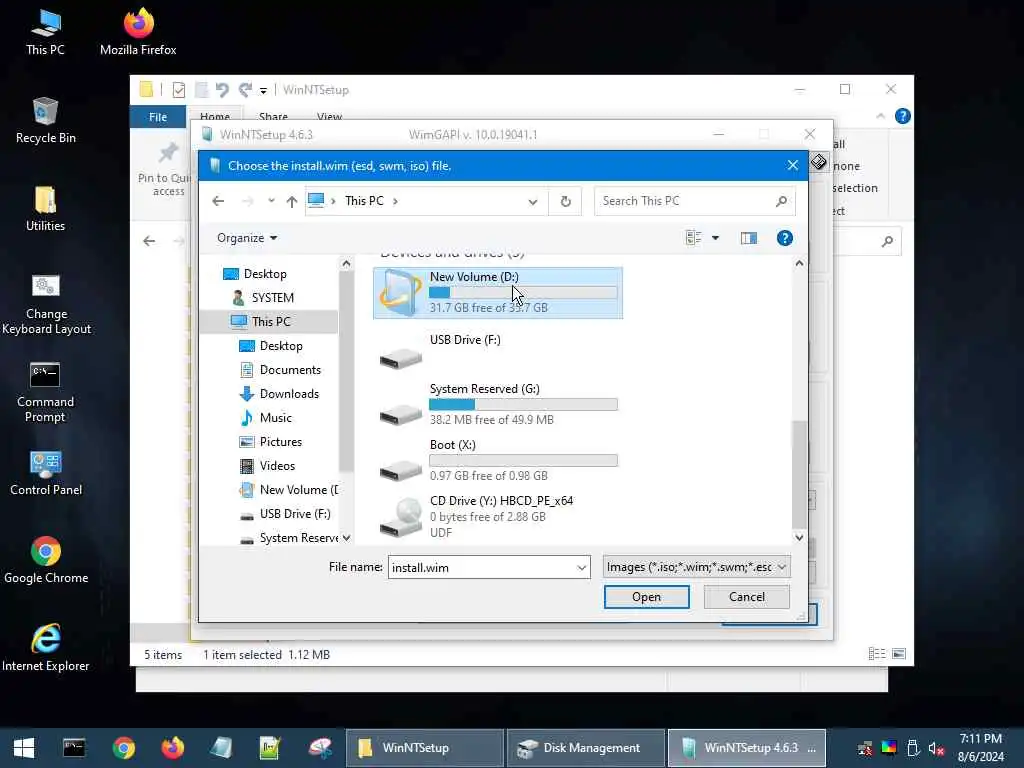The width and height of the screenshot is (1024, 768).
Task: Select This PC in navigation tree
Action: tap(269, 322)
